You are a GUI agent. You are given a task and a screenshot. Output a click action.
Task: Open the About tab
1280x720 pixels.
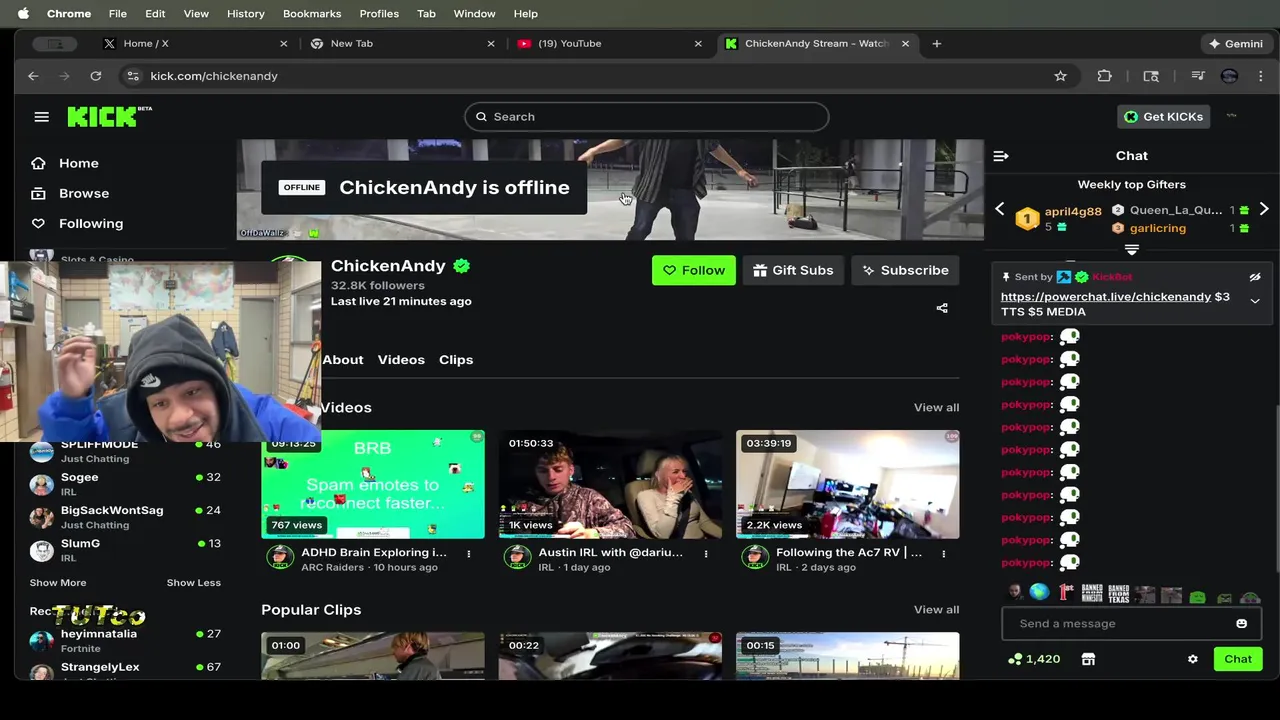coord(343,360)
